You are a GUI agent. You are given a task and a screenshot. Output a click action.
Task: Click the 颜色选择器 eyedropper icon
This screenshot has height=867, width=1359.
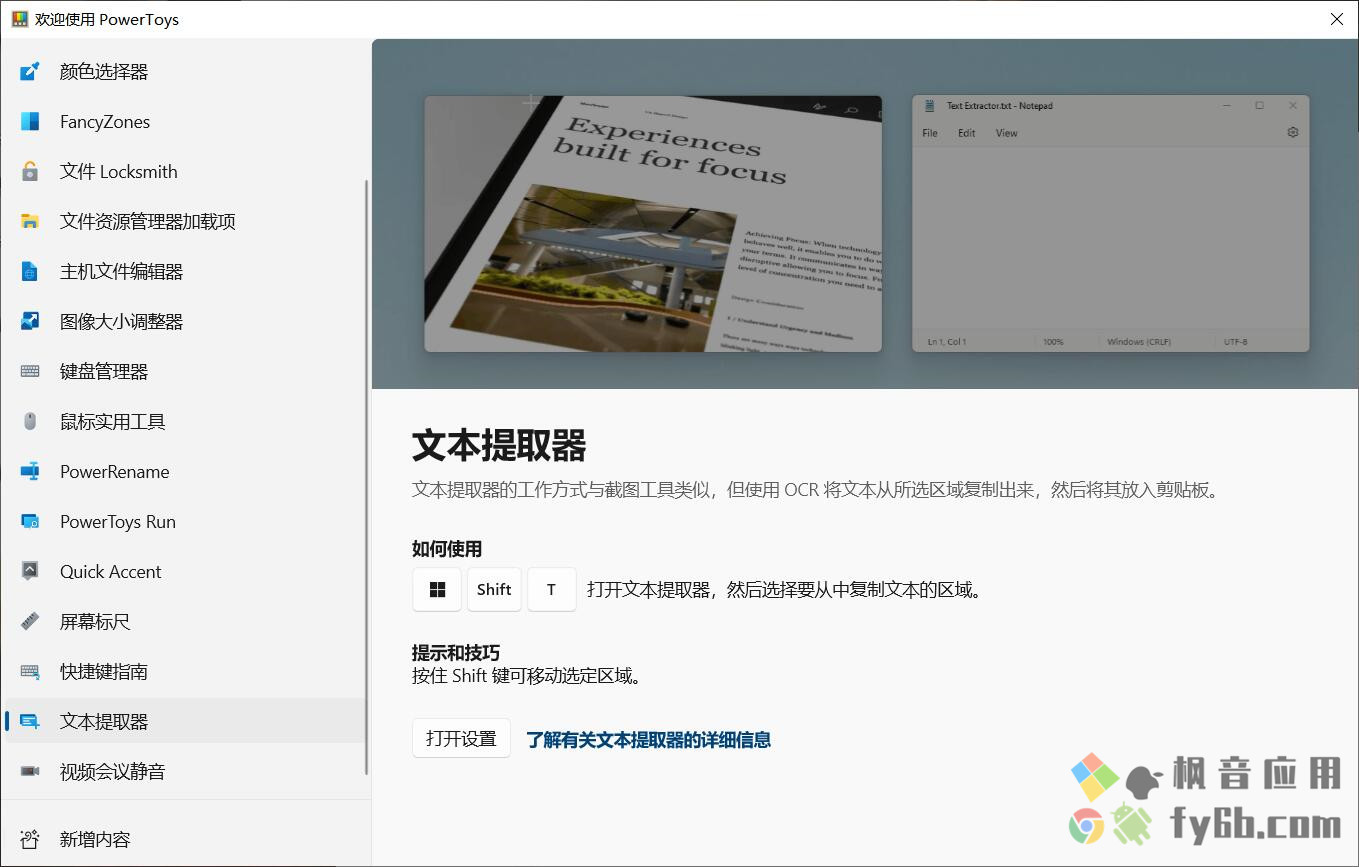[30, 71]
